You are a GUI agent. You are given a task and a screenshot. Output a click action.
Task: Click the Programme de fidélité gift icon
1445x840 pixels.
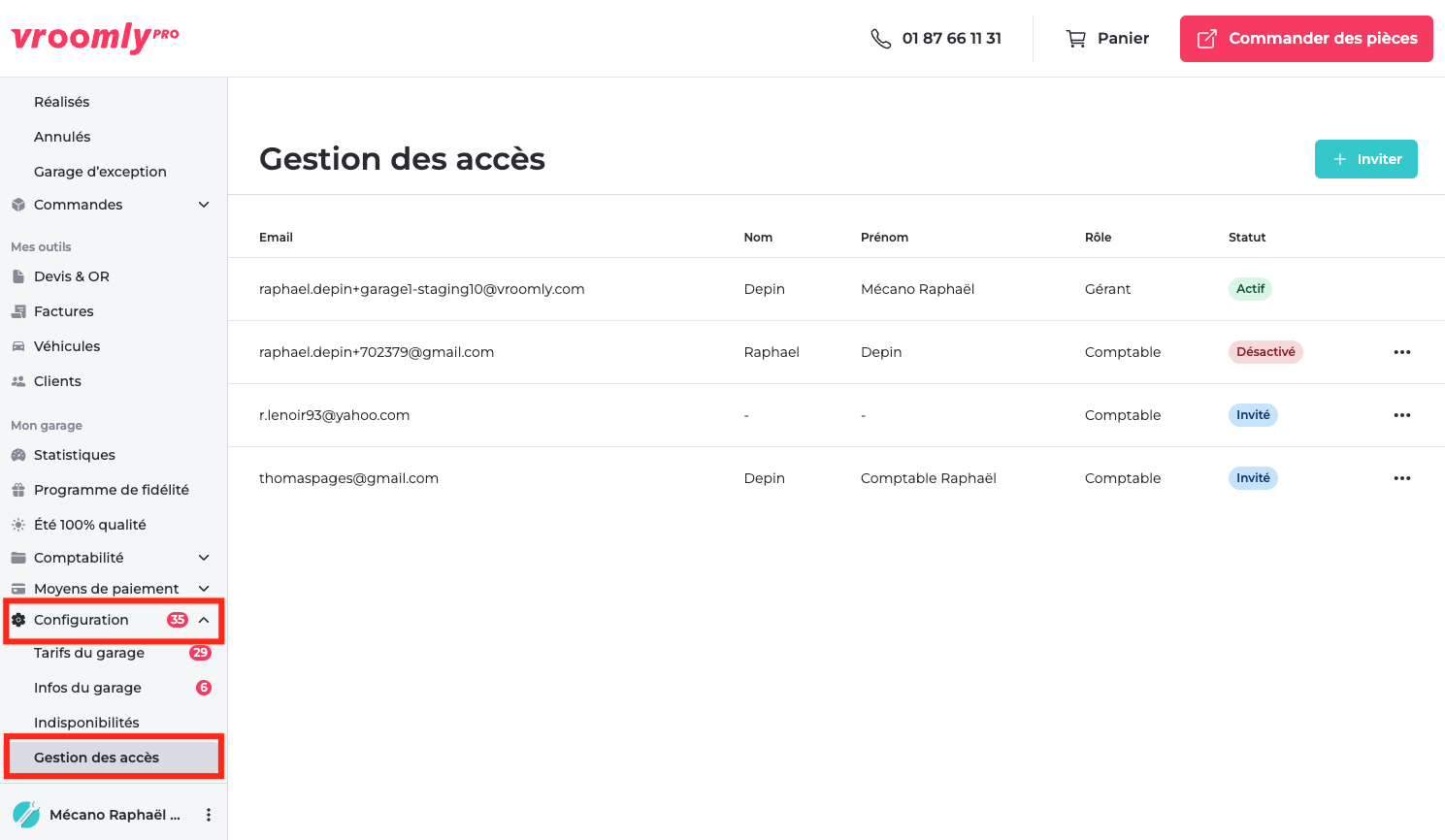[17, 489]
